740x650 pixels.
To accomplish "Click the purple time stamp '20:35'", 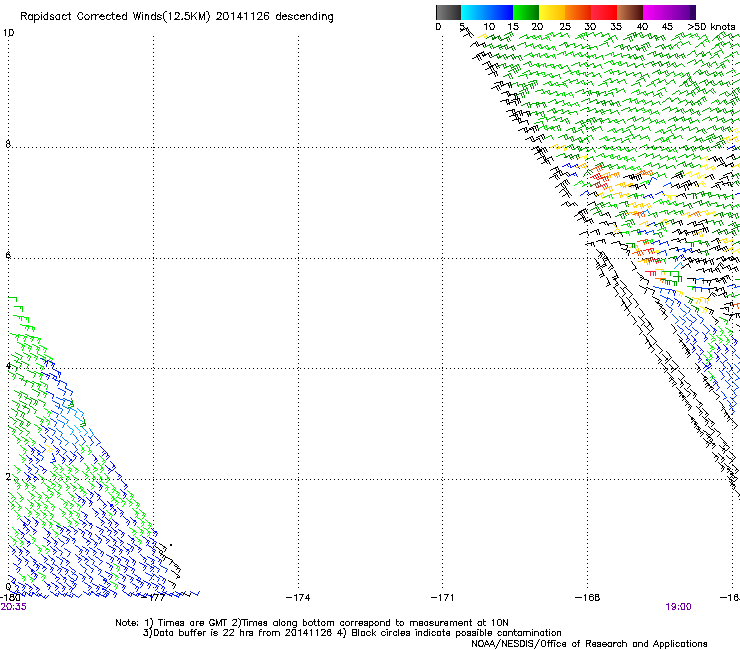I will pos(14,607).
